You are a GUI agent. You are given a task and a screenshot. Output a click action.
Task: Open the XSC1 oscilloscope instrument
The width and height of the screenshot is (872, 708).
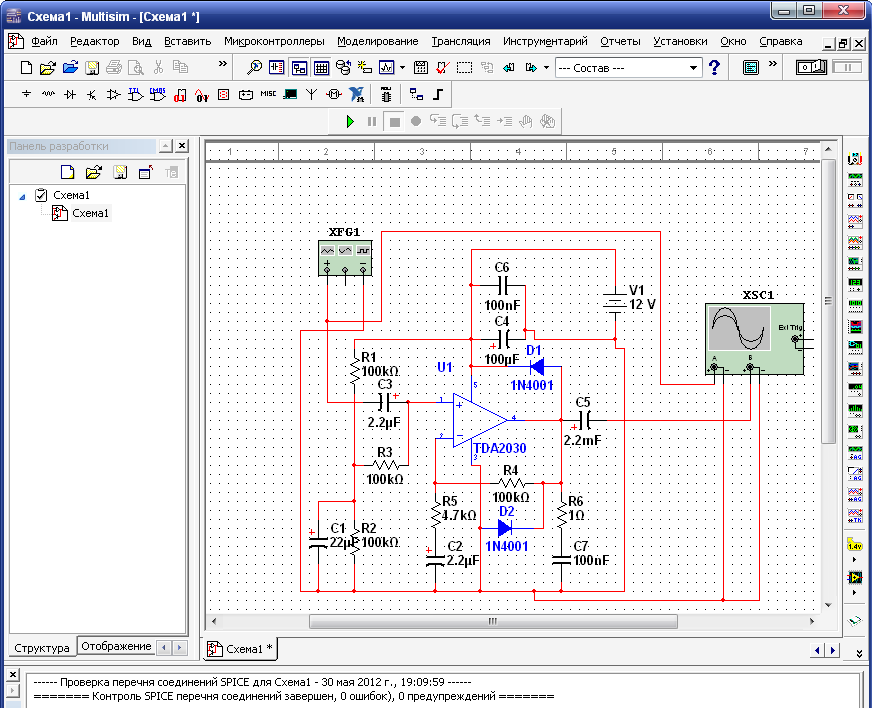[754, 339]
